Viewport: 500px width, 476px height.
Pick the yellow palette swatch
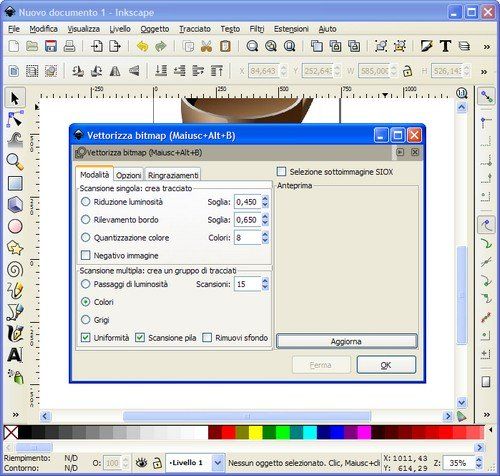(x=256, y=432)
